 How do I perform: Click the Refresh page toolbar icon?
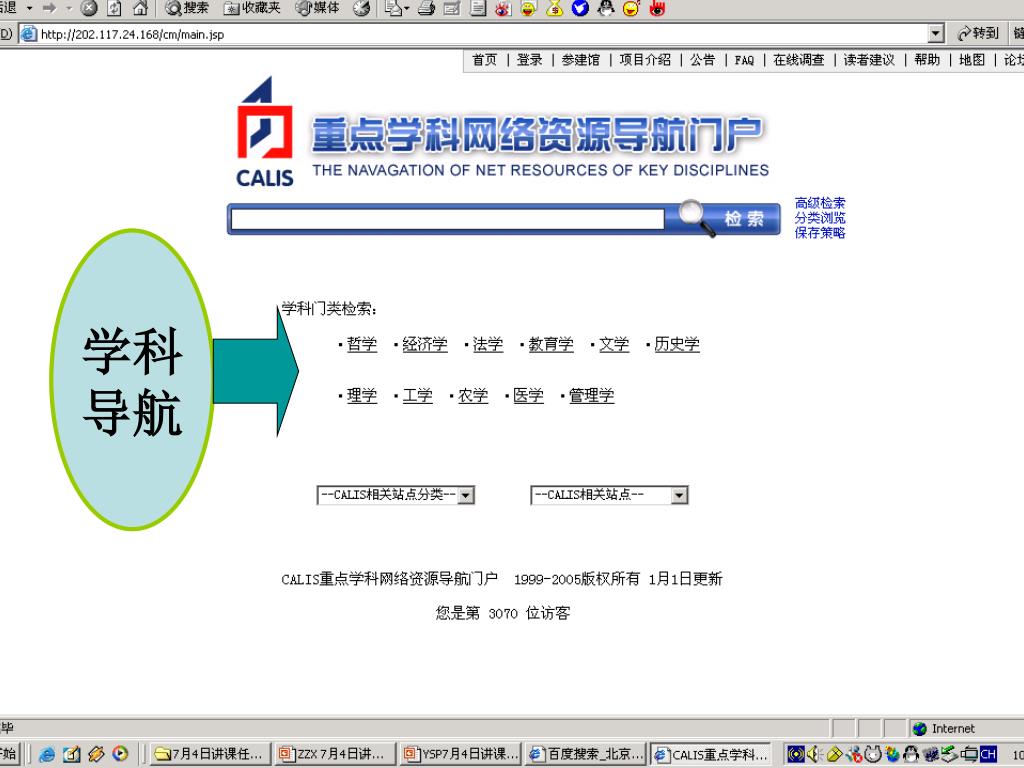point(114,8)
